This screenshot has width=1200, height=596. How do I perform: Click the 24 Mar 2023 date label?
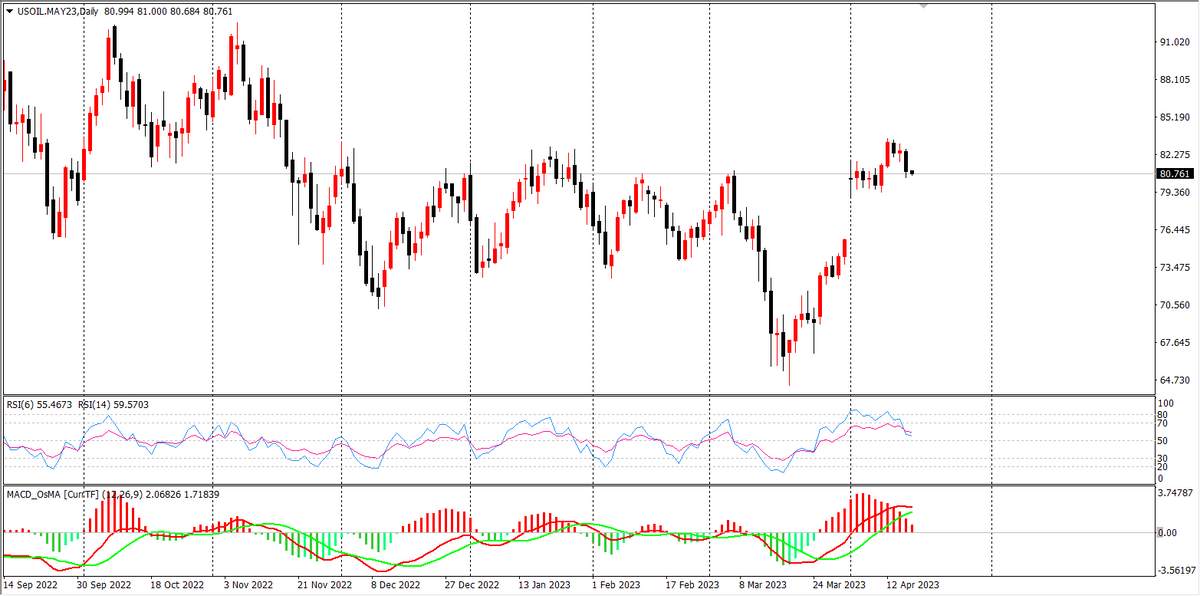(840, 584)
